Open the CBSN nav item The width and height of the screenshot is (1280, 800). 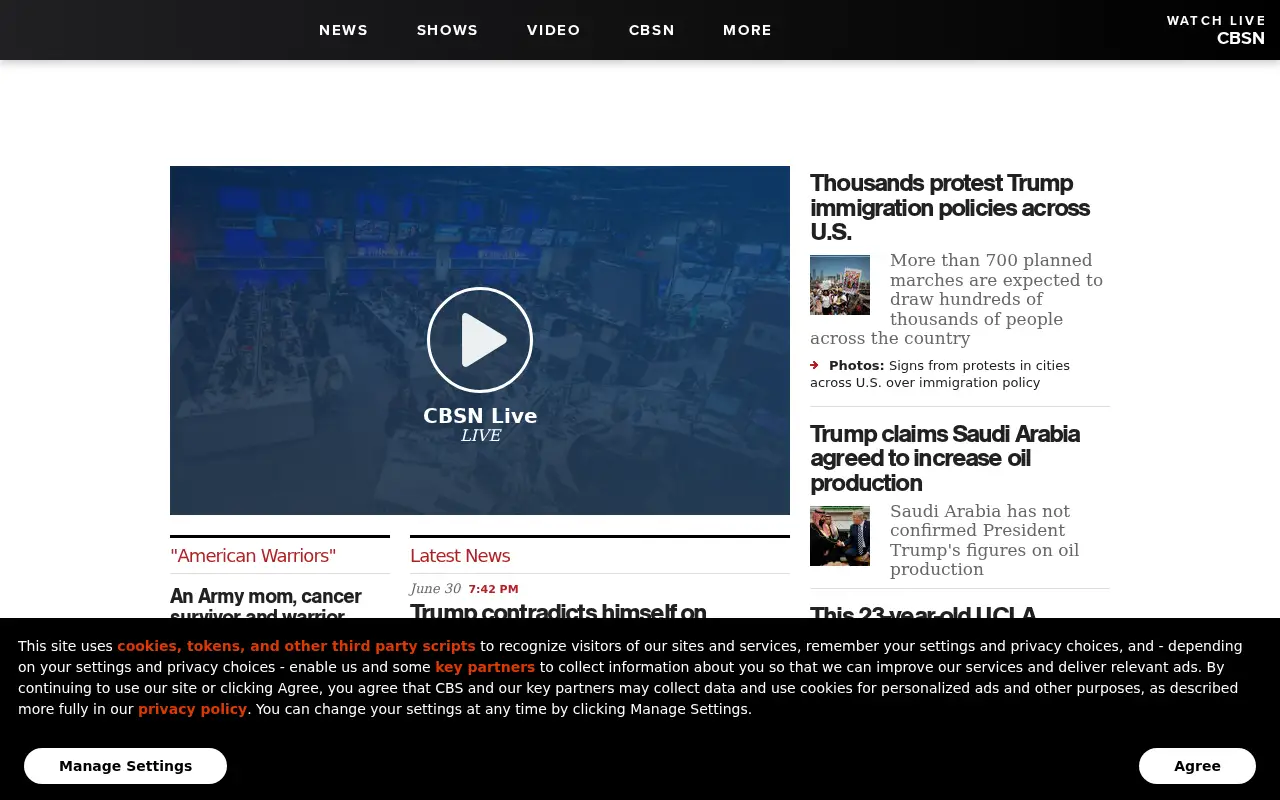click(x=651, y=30)
